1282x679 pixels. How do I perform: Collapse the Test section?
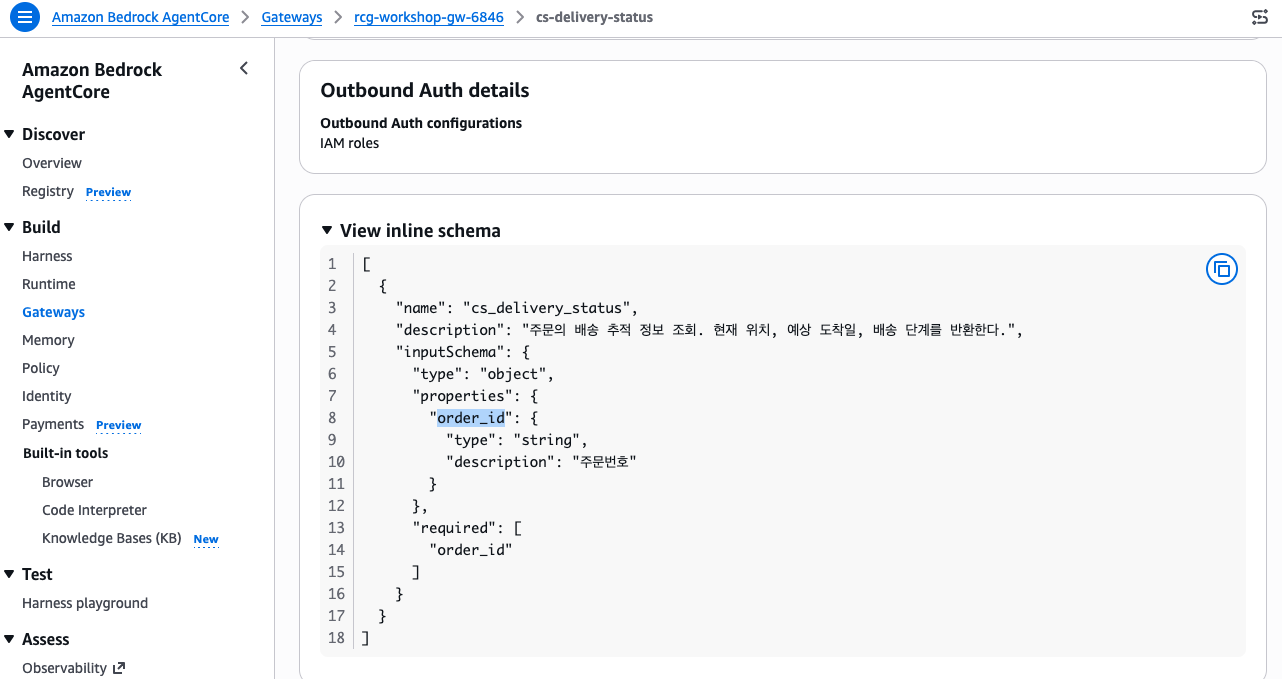coord(9,574)
